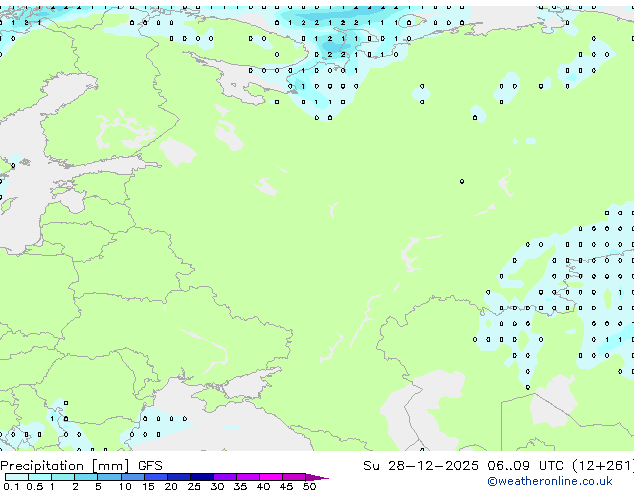Click the 0.1 to 0.5 mm legend swatch
This screenshot has width=634, height=490.
coord(17,477)
